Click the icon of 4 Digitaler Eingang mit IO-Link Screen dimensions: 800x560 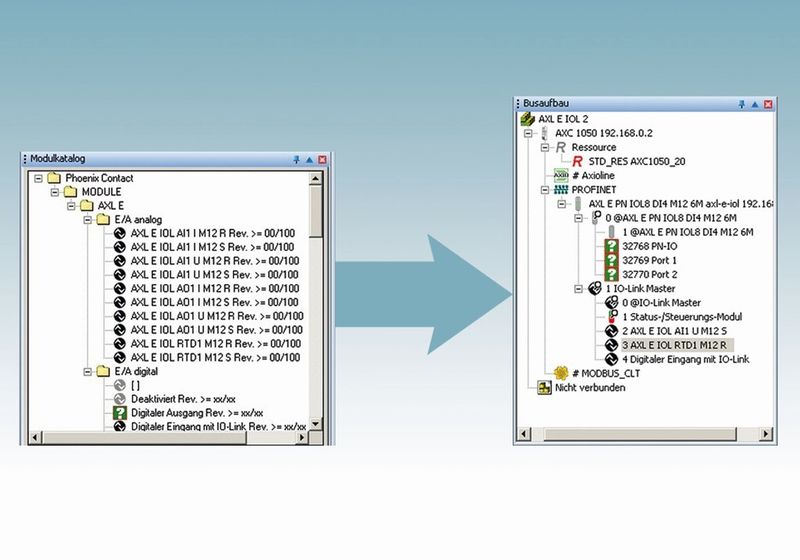click(x=611, y=359)
